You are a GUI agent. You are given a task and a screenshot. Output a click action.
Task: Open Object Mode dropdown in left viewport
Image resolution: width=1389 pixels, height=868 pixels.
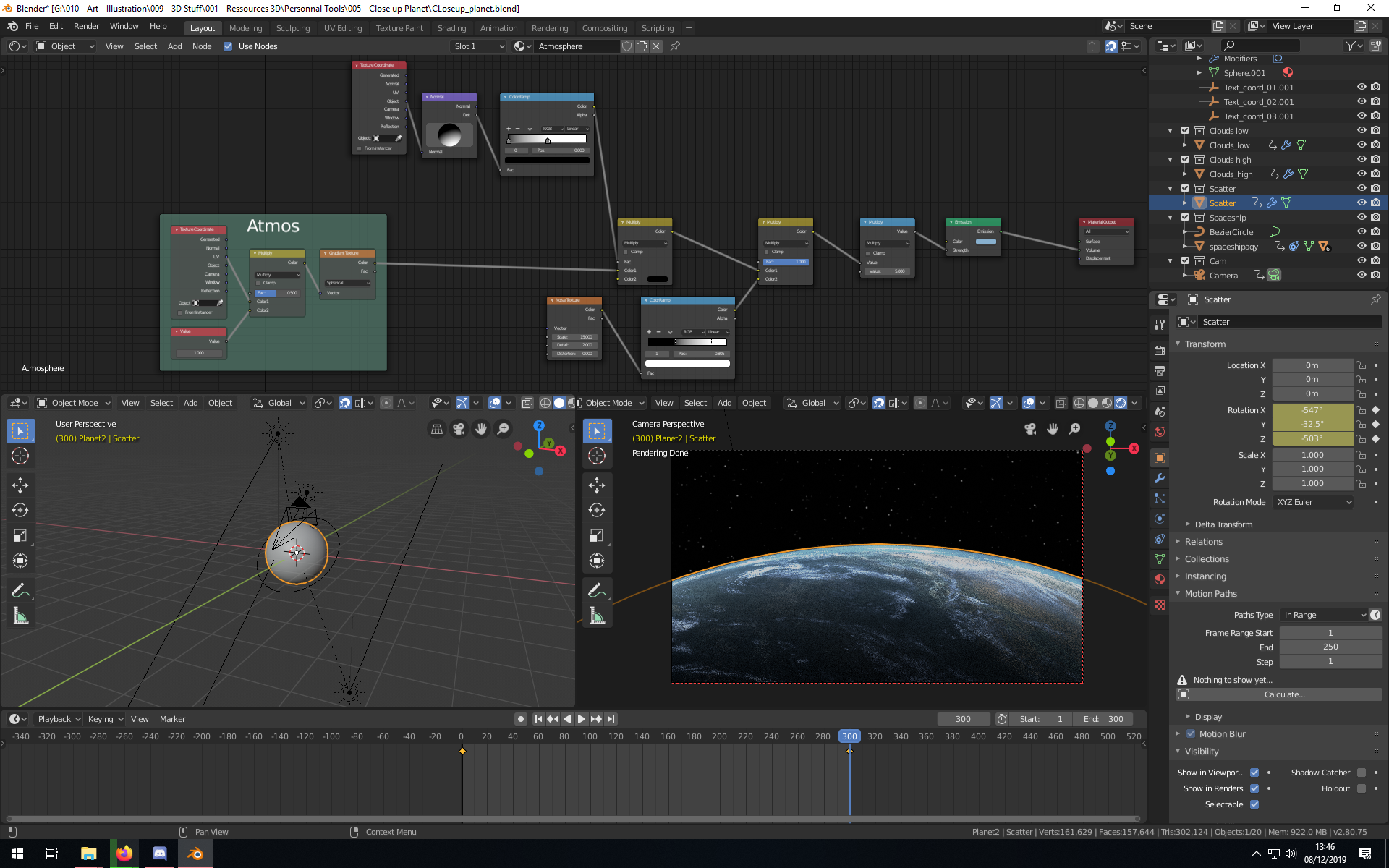pos(74,403)
